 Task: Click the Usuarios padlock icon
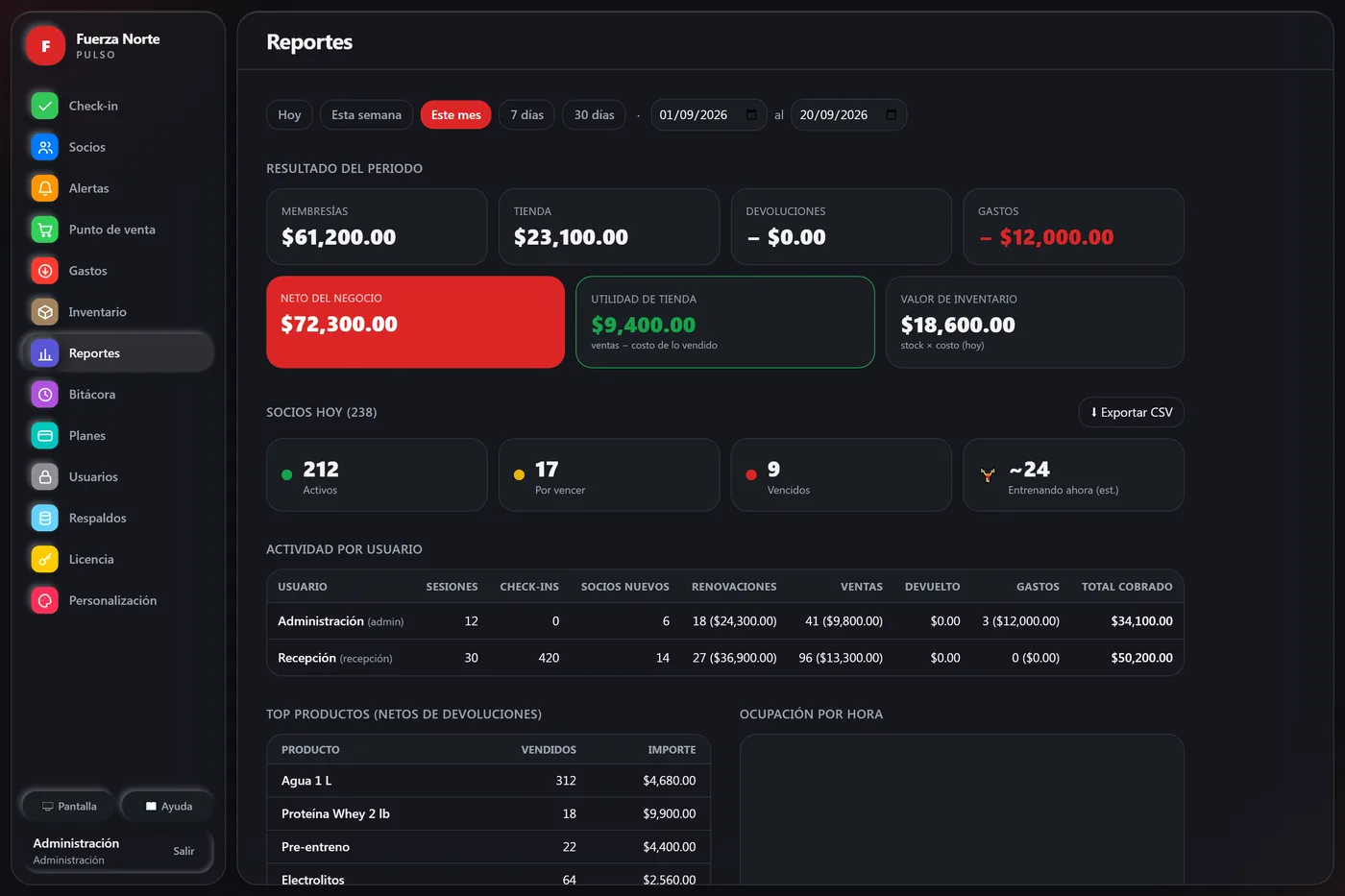click(x=45, y=477)
